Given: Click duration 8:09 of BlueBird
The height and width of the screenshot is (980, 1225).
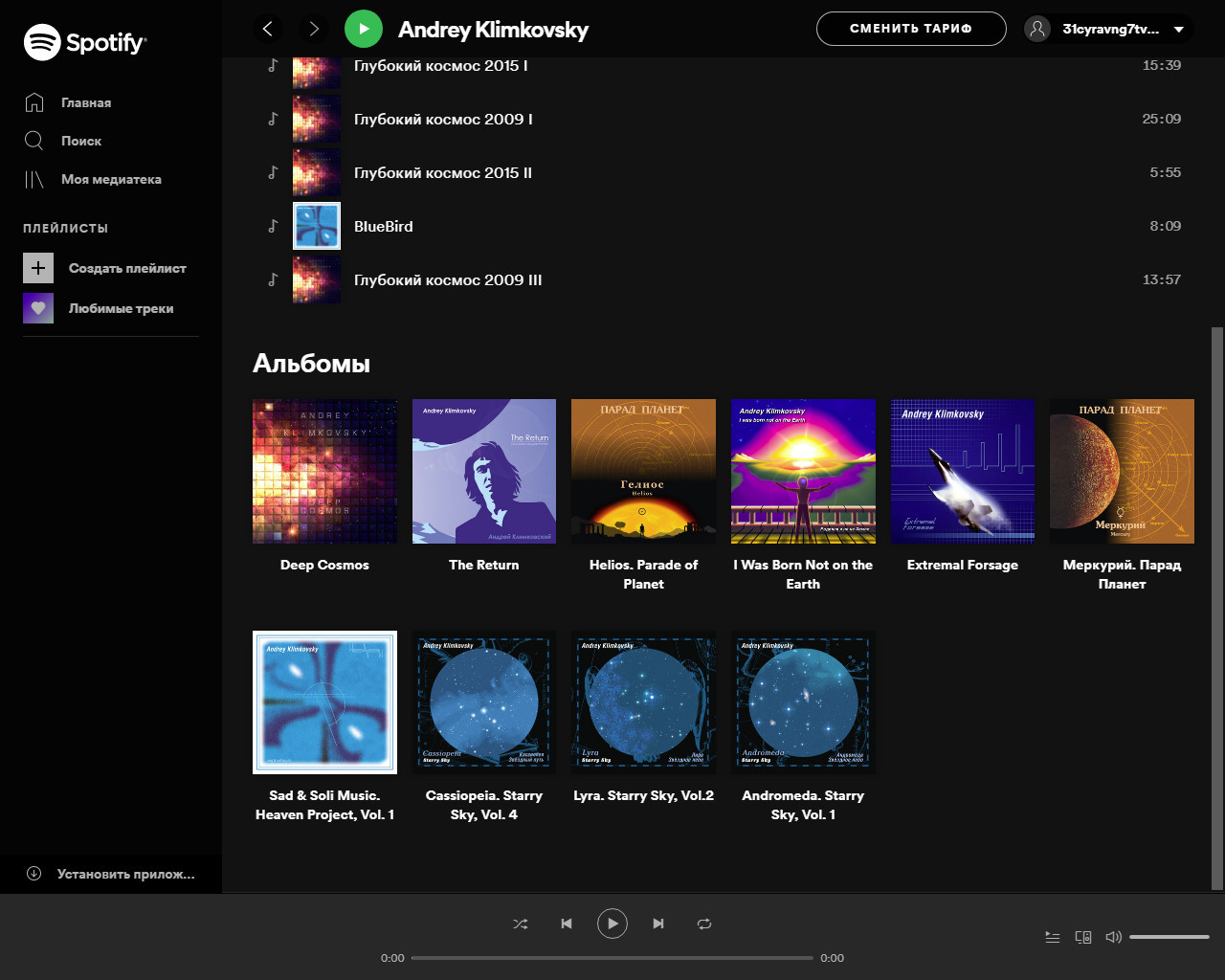Looking at the screenshot, I should (1165, 226).
